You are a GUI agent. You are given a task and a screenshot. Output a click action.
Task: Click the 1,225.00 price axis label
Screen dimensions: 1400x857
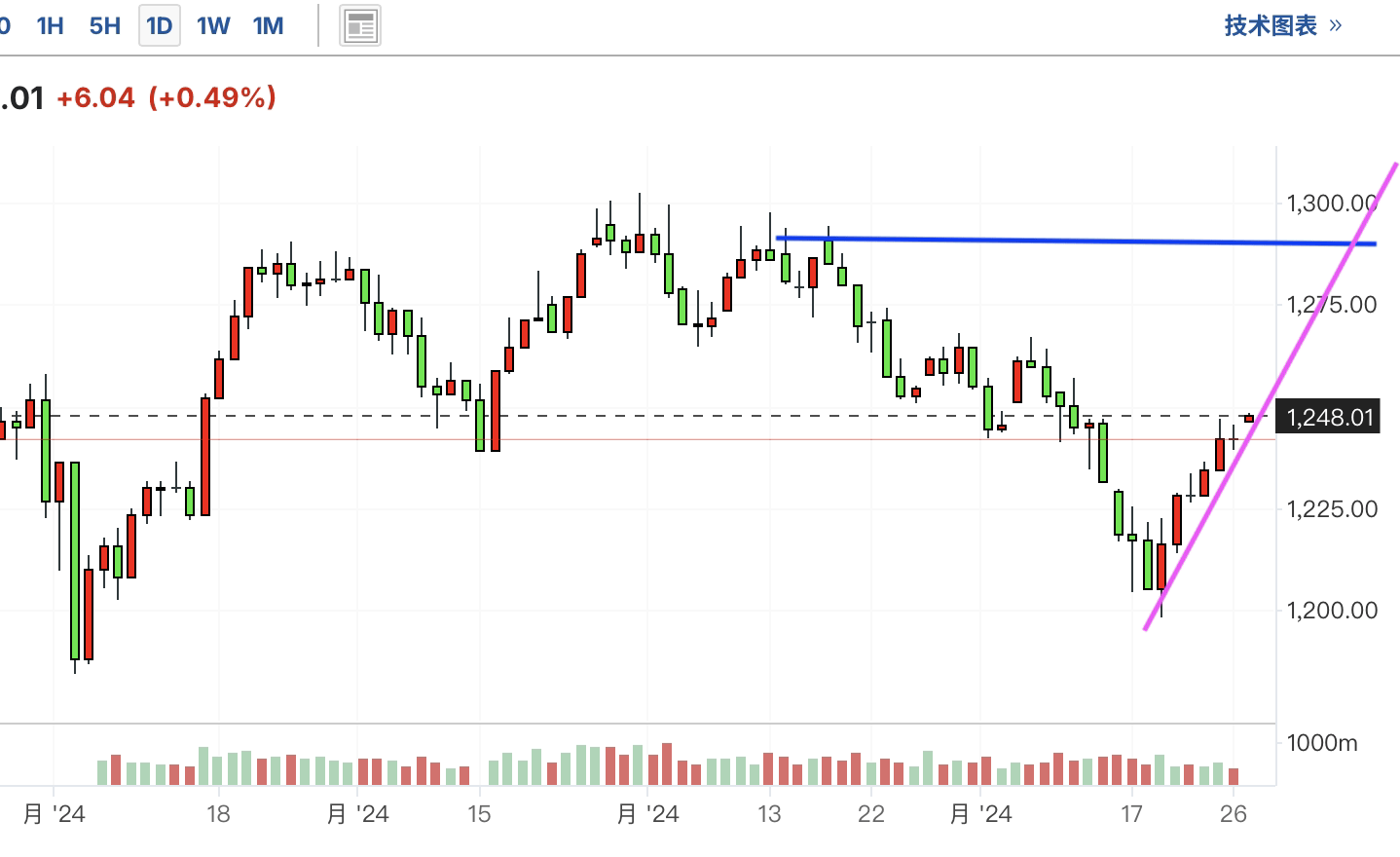click(x=1332, y=509)
